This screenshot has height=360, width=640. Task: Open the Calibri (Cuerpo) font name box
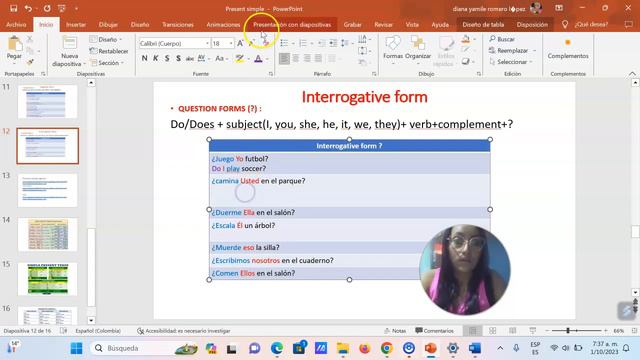(x=174, y=43)
